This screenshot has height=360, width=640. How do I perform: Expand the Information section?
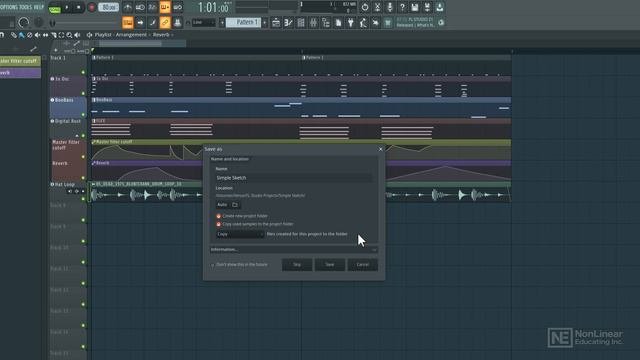pos(293,249)
